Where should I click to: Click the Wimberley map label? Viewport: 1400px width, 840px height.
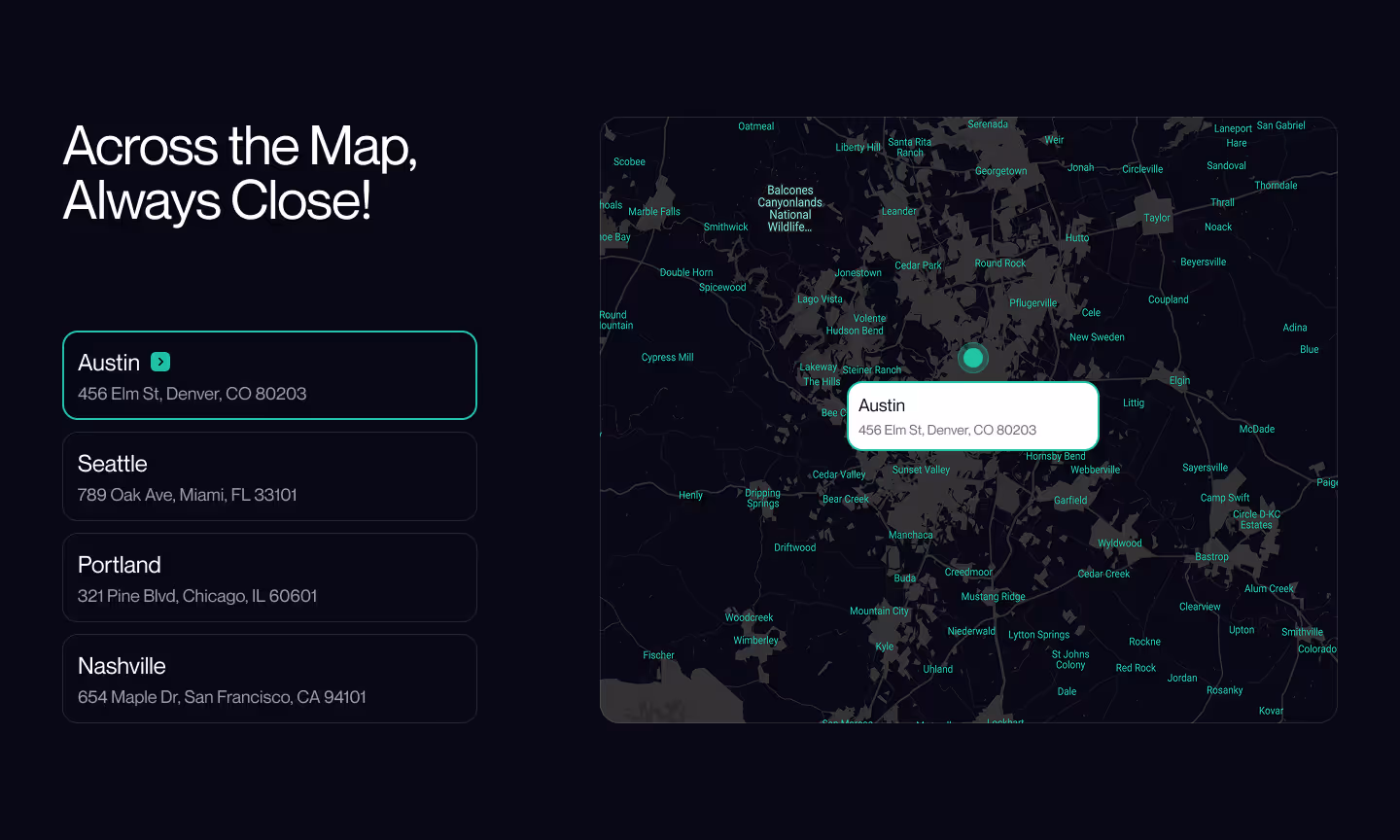coord(755,641)
